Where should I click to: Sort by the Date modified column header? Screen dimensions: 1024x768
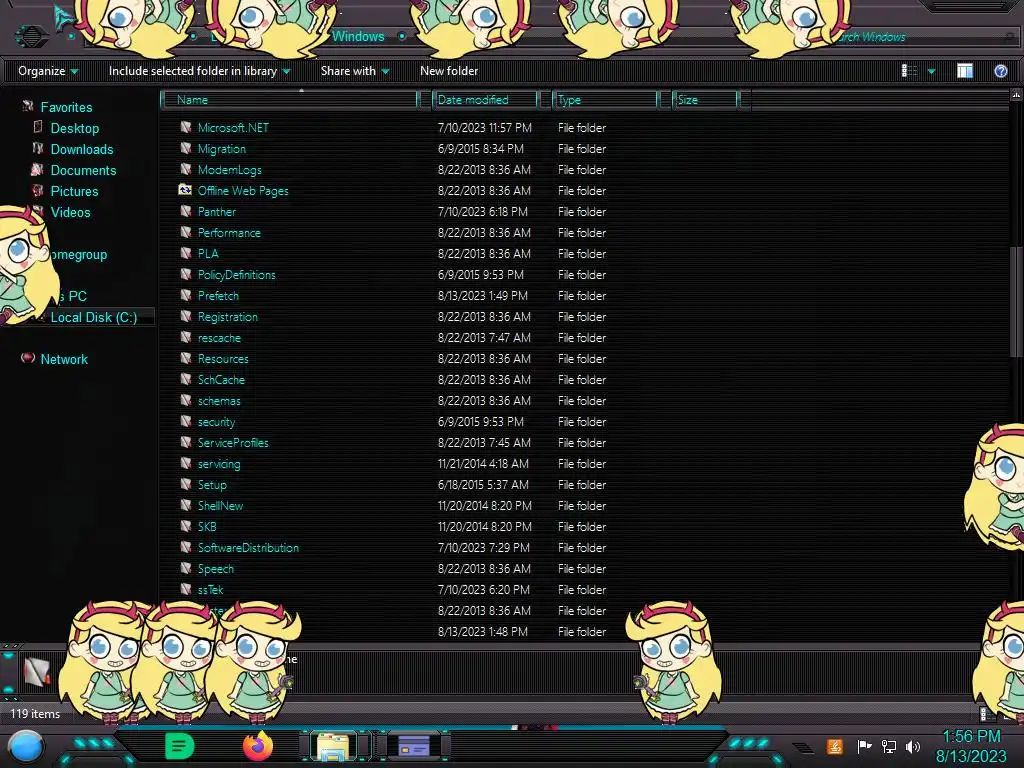485,100
